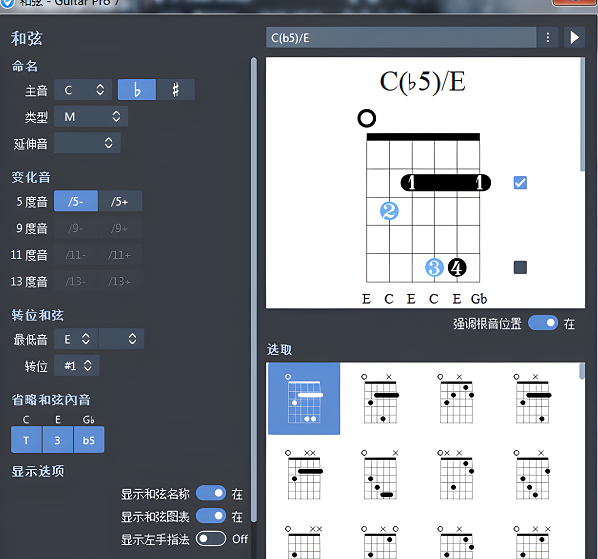The height and width of the screenshot is (559, 598).
Task: Toggle the root position emphasis switch
Action: point(543,323)
